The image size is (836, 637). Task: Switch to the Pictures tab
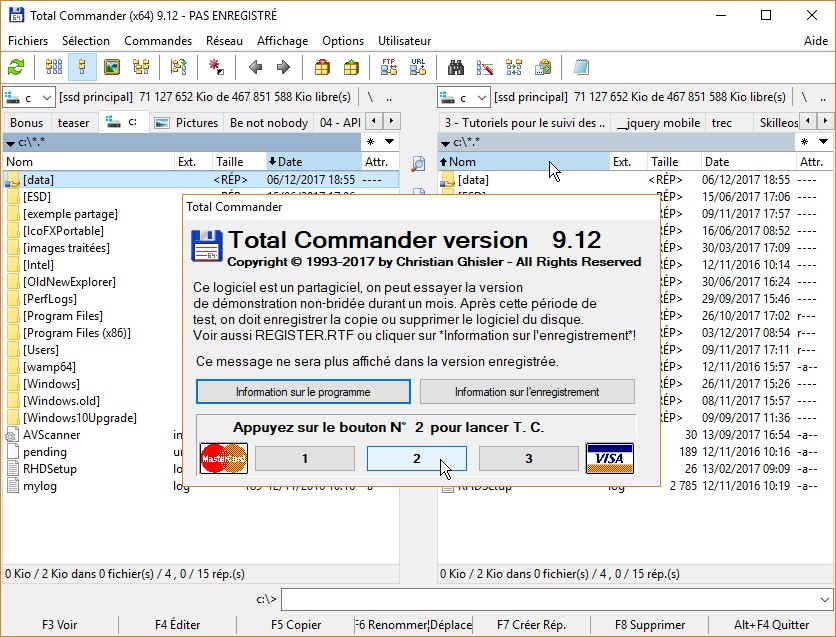click(188, 122)
